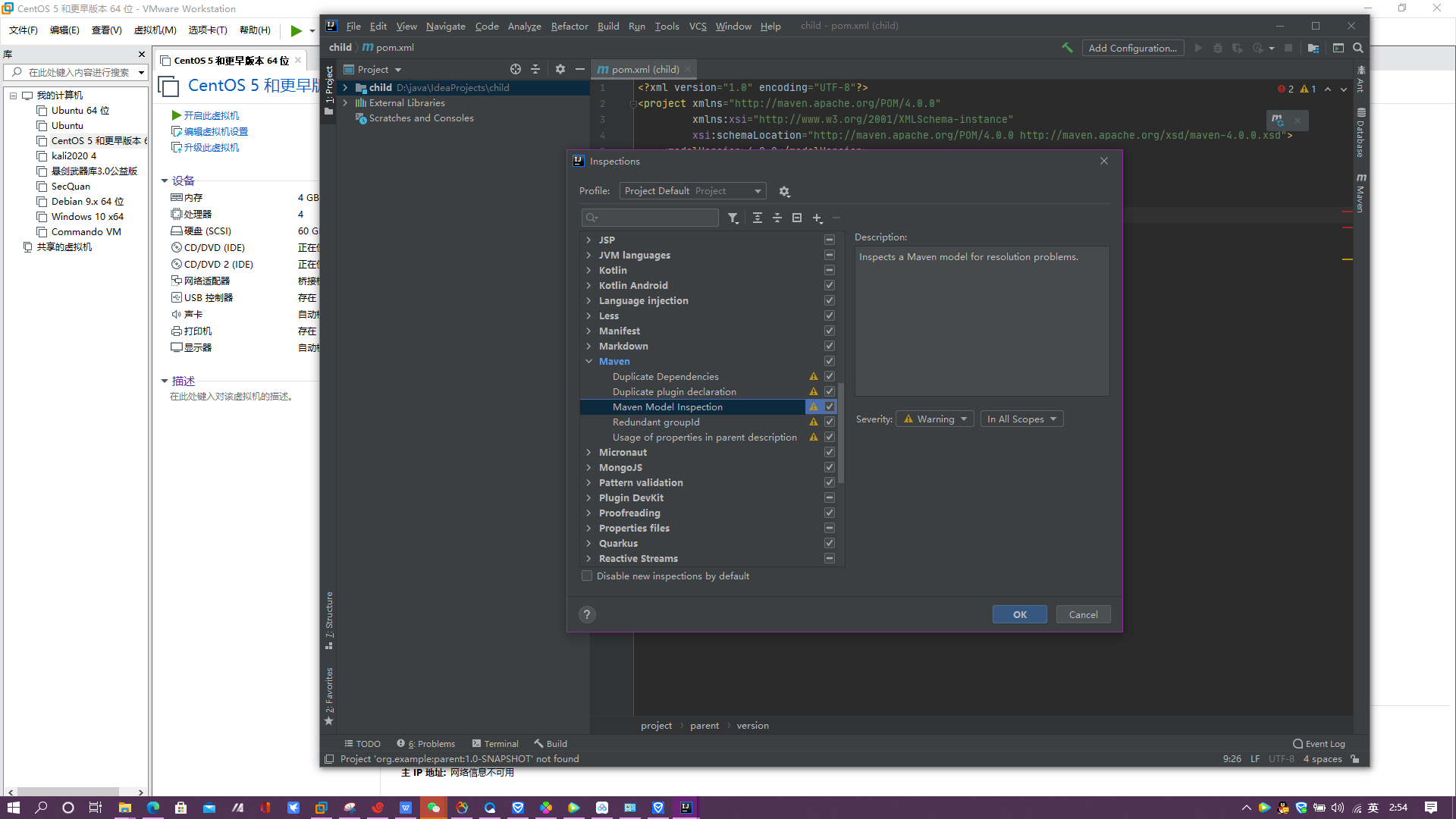Viewport: 1456px width, 819px height.
Task: Click the VMware library search field
Action: coord(74,72)
